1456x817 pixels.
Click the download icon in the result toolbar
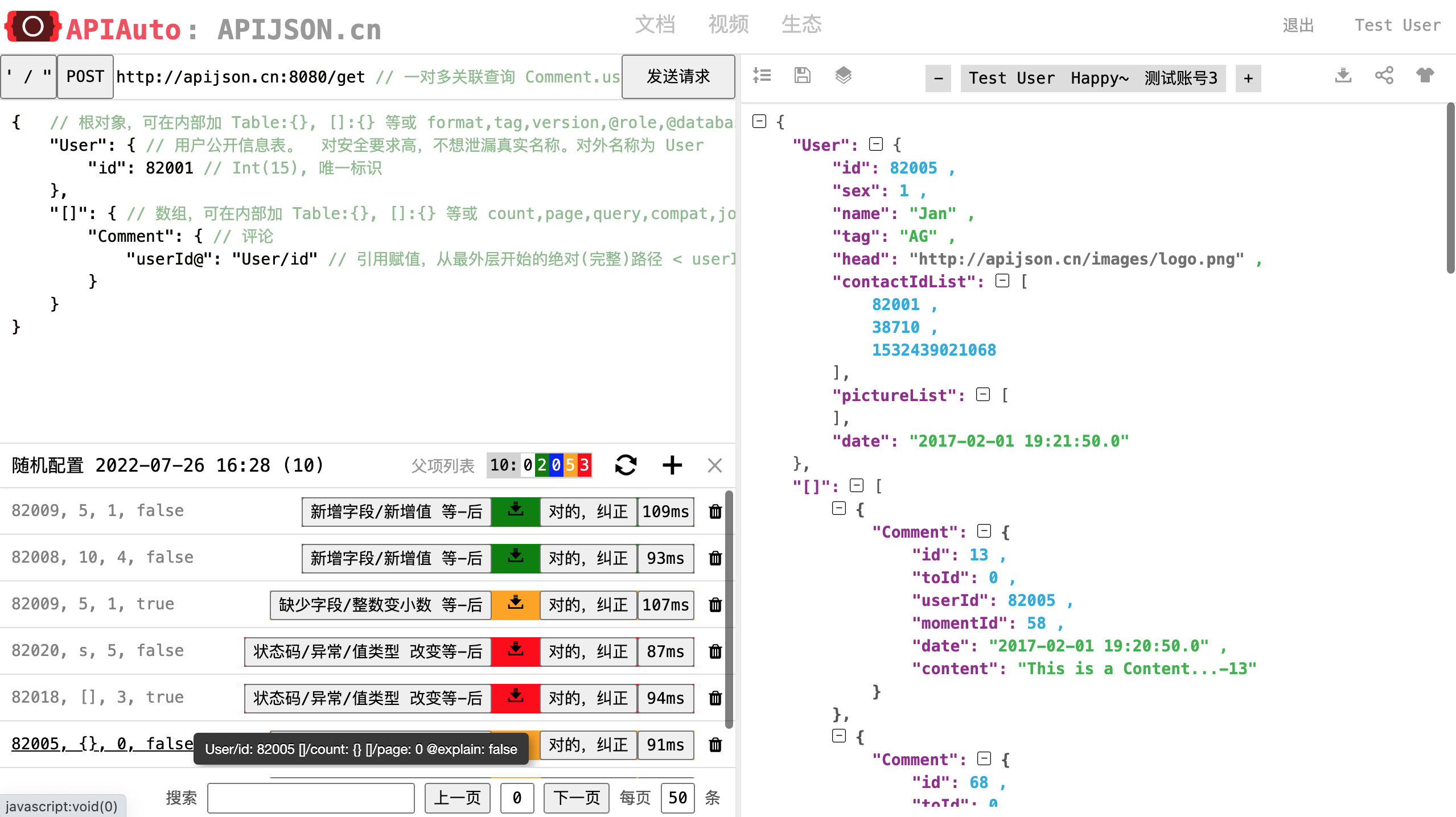point(1343,75)
